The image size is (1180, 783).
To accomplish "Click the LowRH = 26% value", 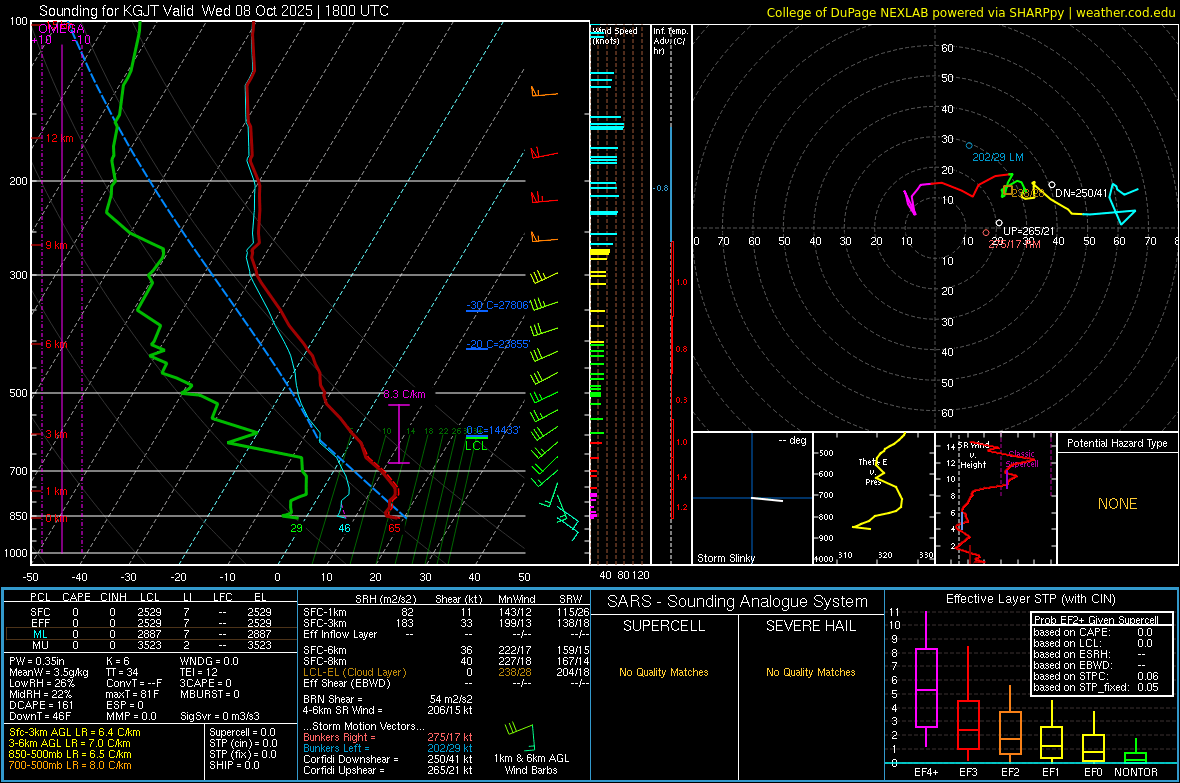I will pyautogui.click(x=42, y=683).
